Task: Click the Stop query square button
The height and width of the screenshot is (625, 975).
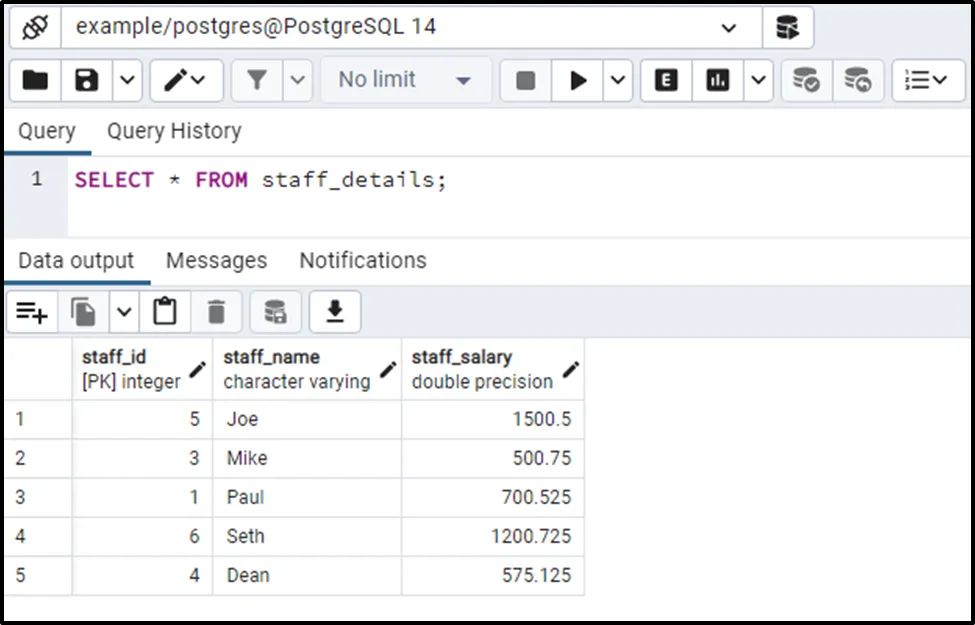Action: tap(526, 80)
